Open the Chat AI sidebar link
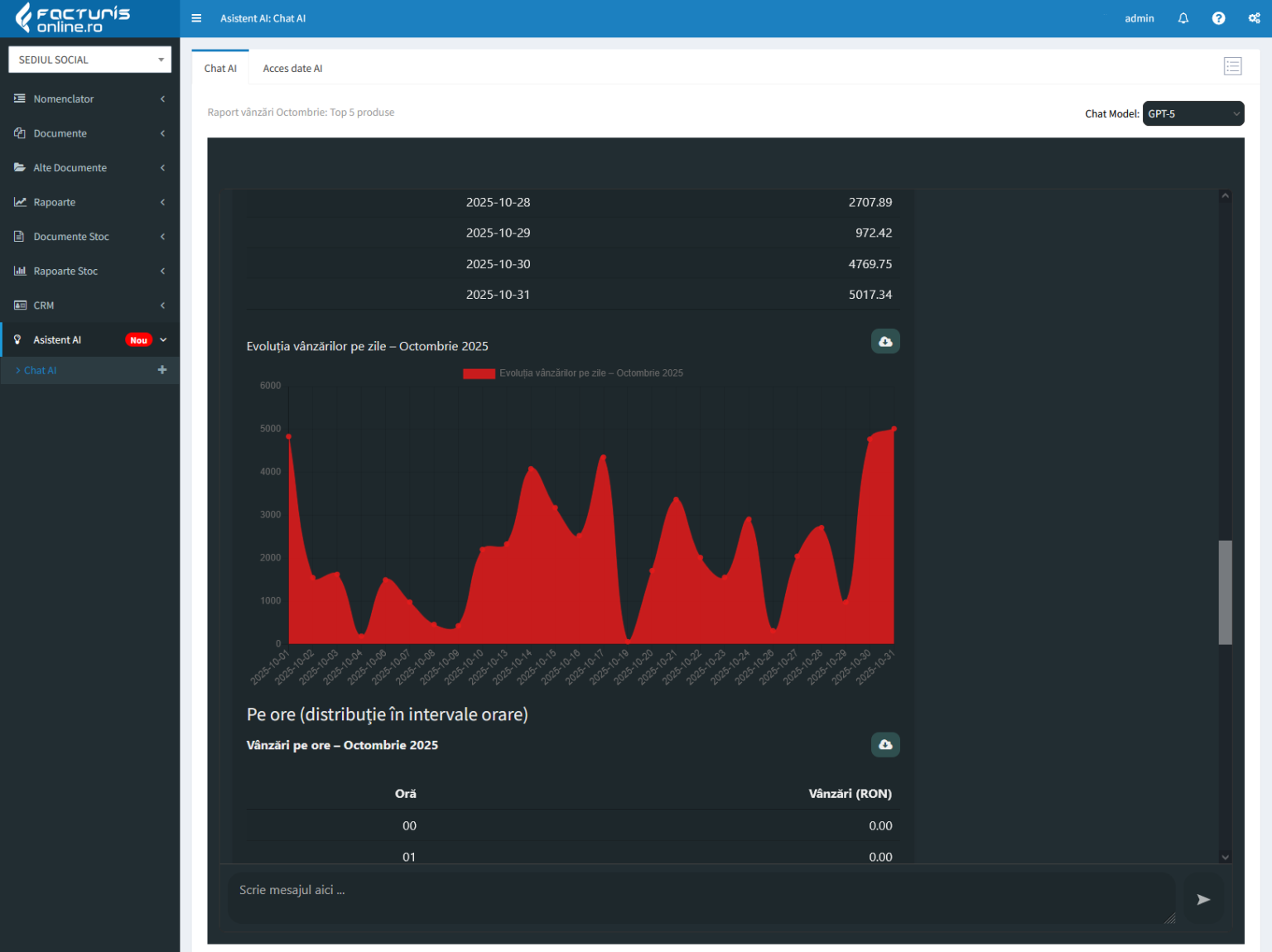 pos(41,370)
